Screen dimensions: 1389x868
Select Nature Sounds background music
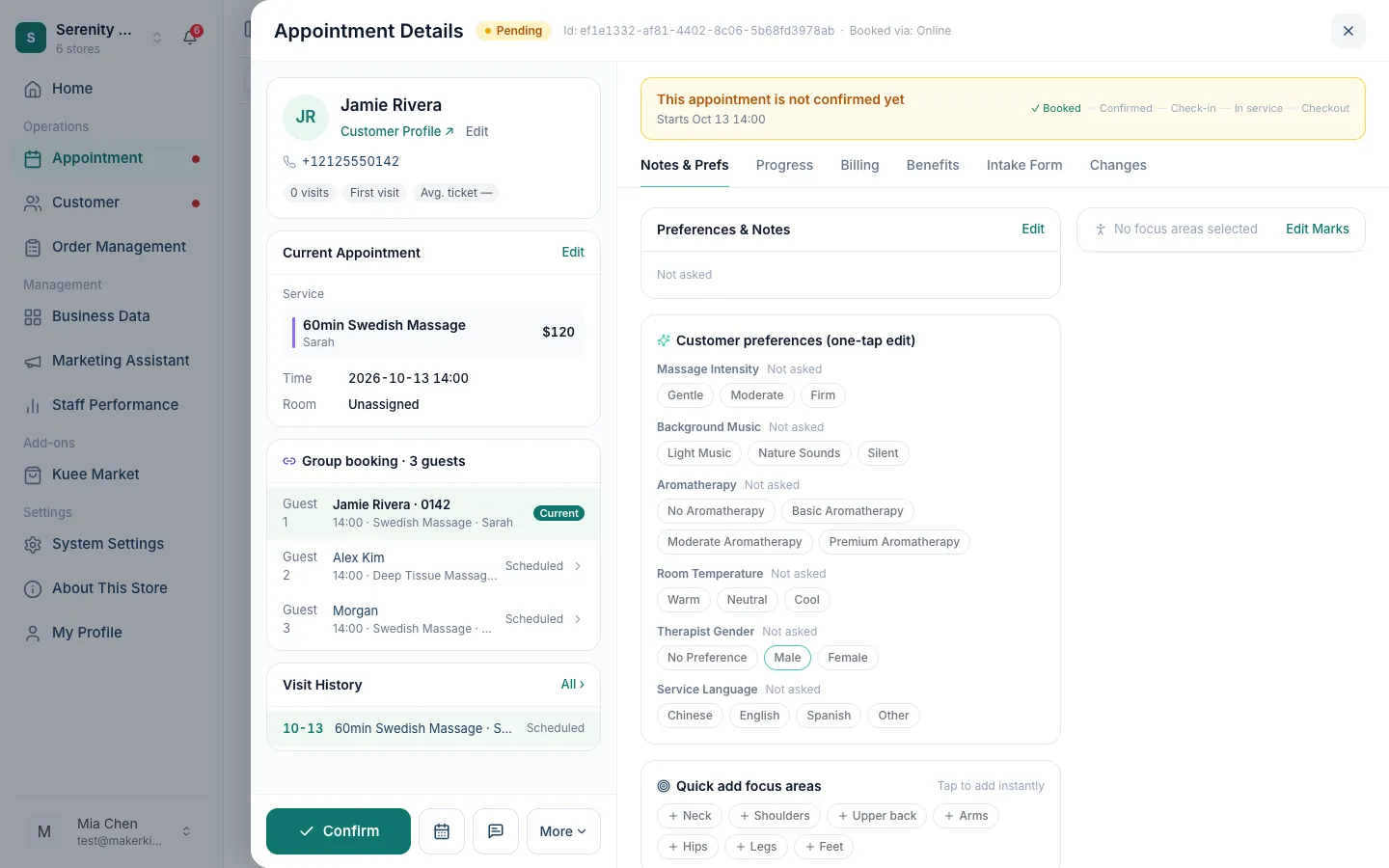799,453
